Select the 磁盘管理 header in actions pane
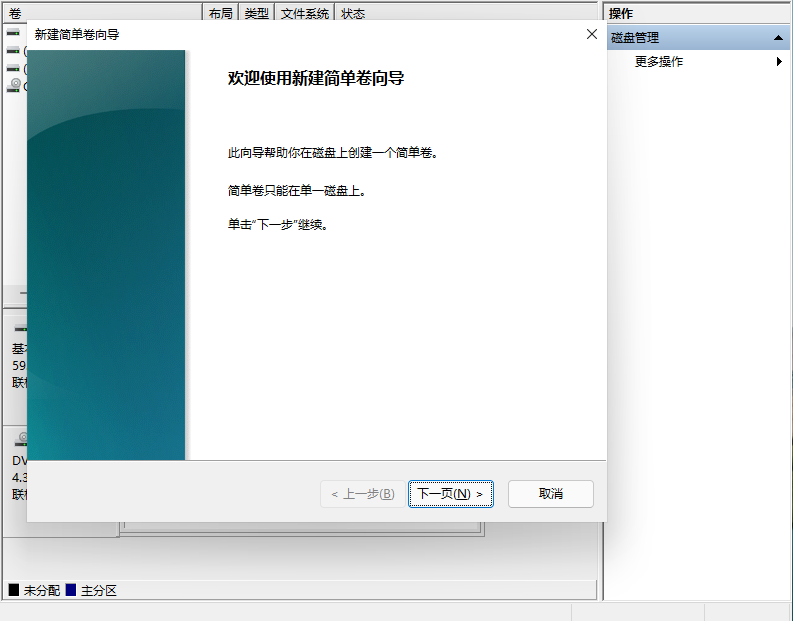This screenshot has width=793, height=621. [636, 38]
